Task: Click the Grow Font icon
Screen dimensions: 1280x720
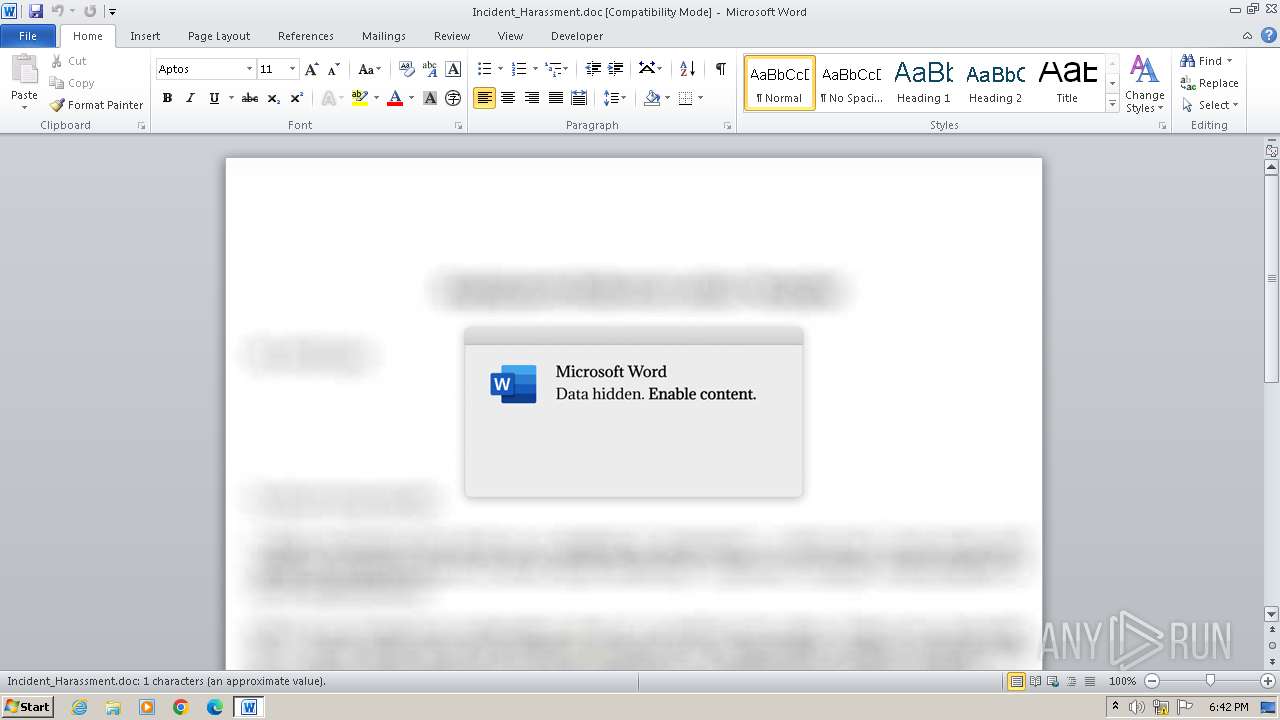Action: 312,69
